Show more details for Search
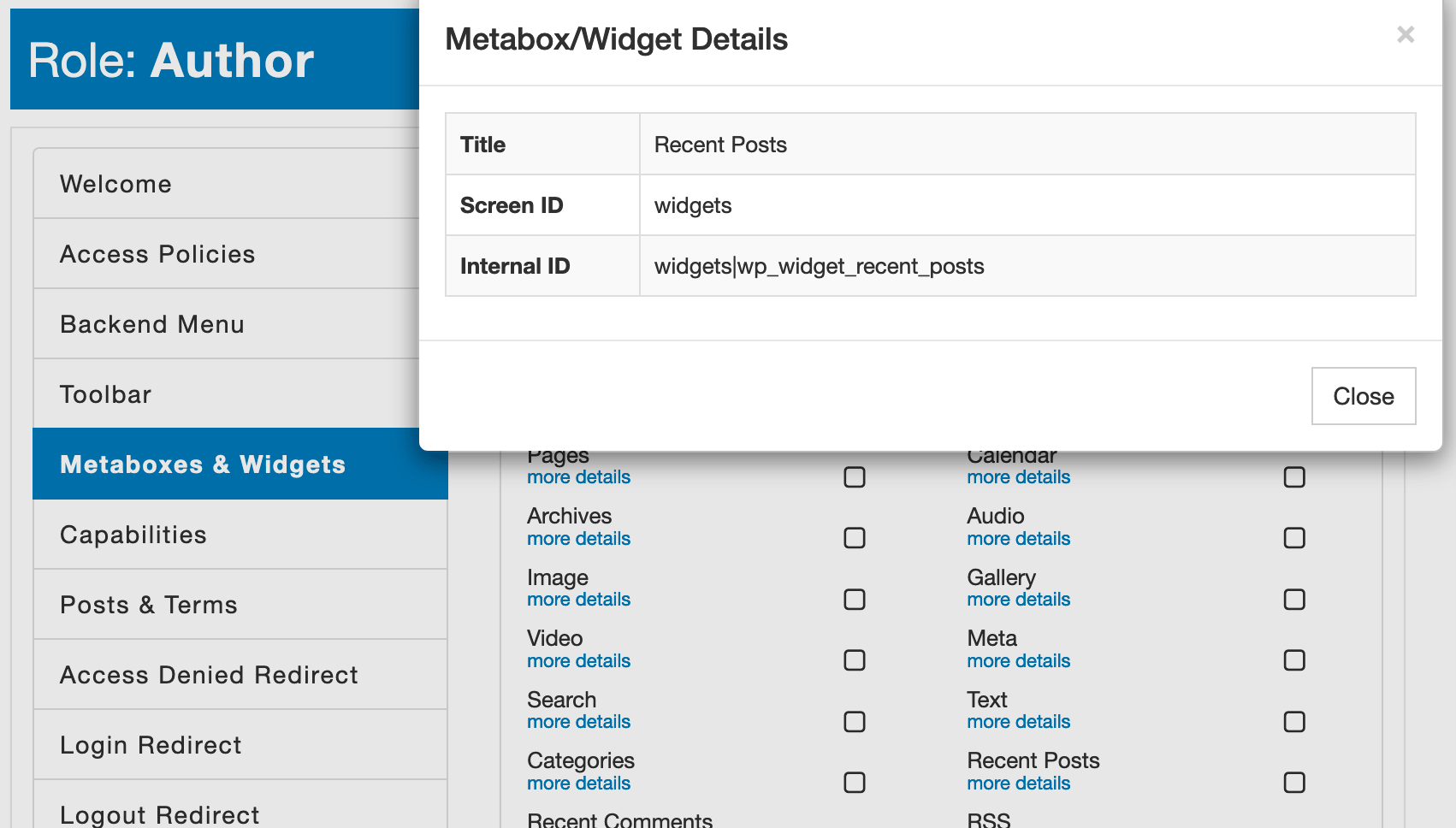This screenshot has height=828, width=1456. click(578, 722)
